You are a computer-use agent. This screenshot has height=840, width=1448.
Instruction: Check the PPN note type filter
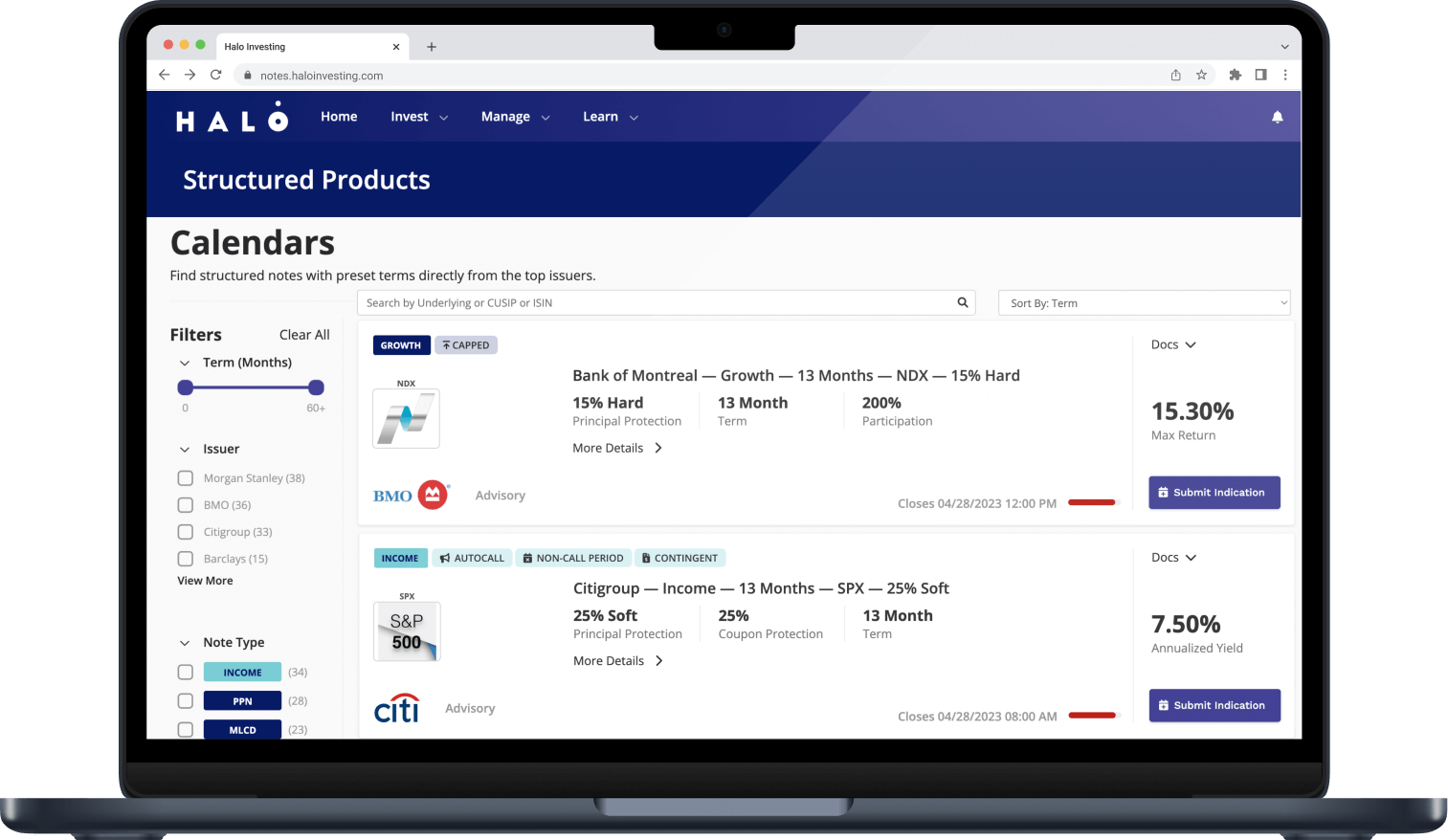186,701
